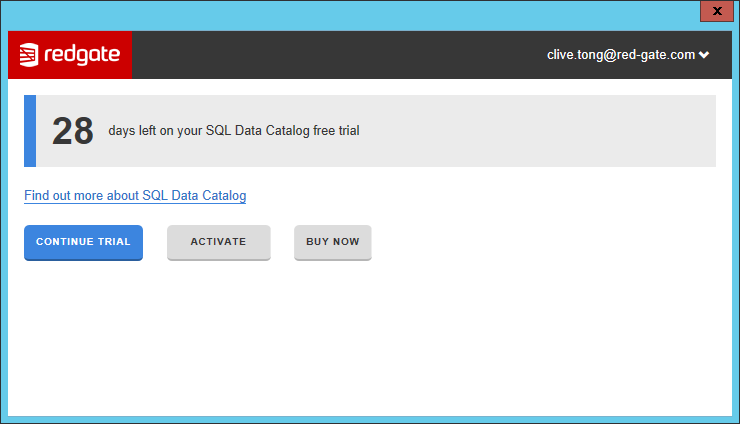Viewport: 740px width, 424px height.
Task: Click the large 28 days counter
Action: [73, 131]
